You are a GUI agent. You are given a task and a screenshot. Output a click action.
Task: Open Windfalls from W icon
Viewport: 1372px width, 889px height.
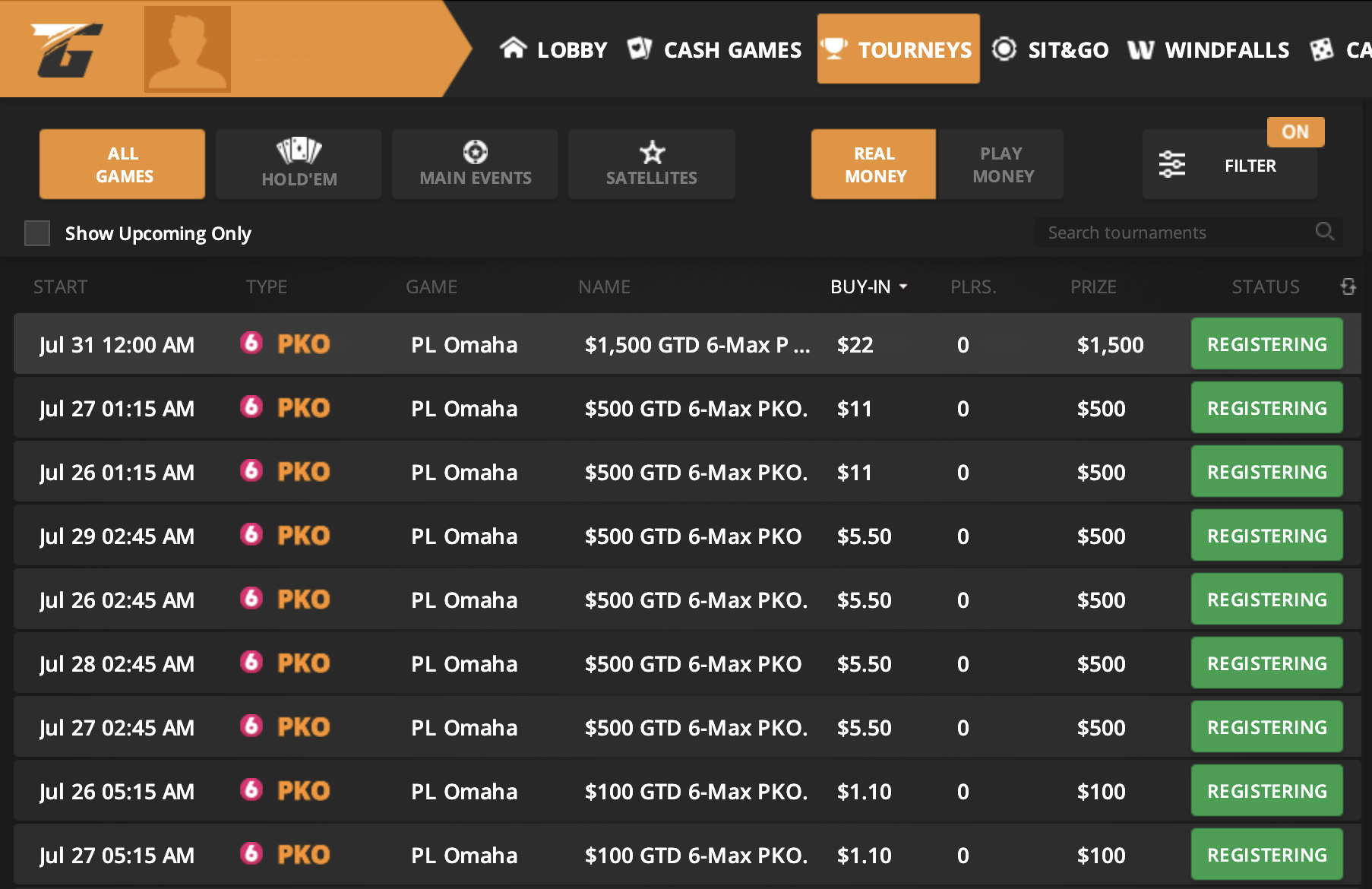coord(1140,50)
